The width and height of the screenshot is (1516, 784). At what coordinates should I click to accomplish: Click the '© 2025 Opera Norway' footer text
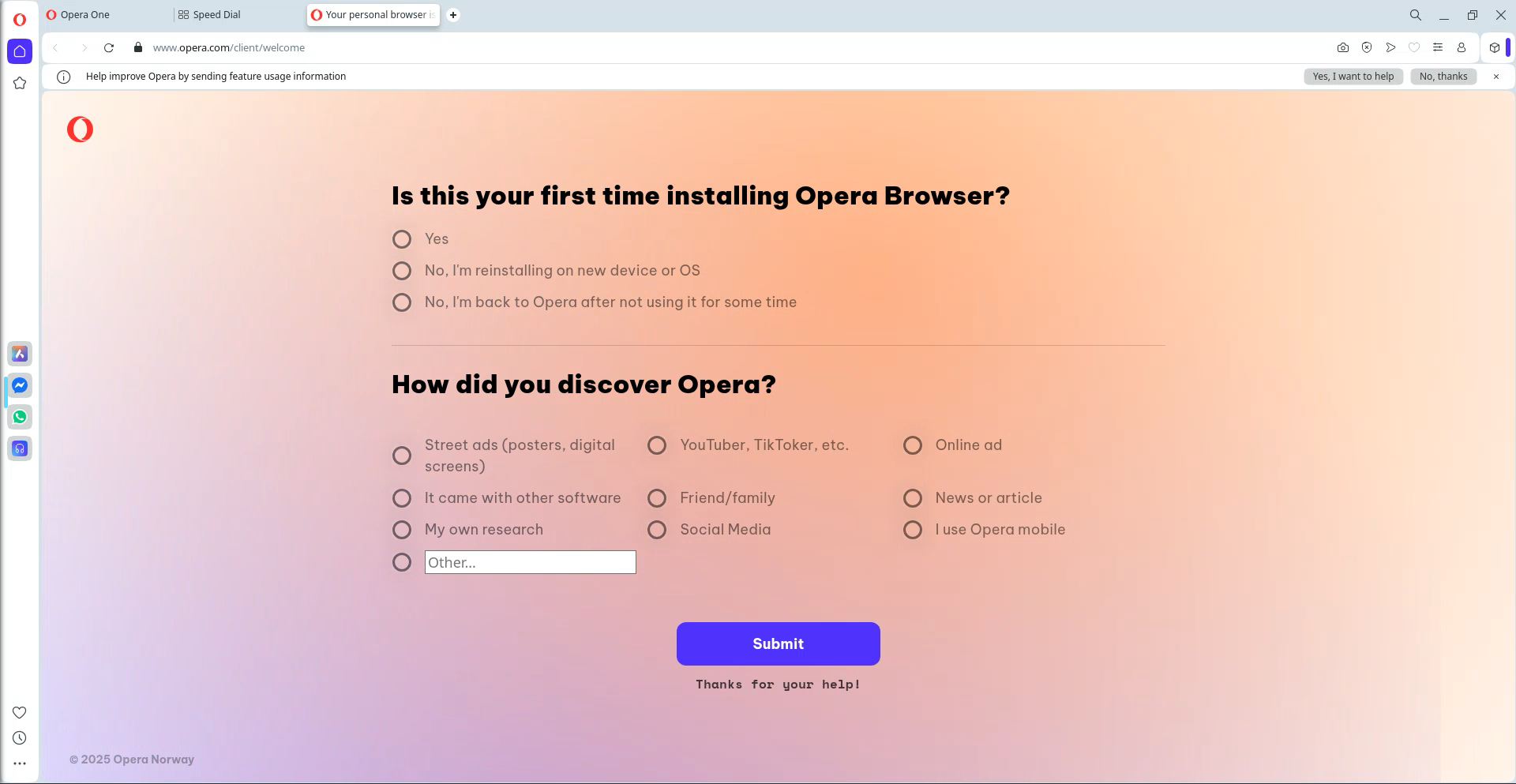tap(132, 760)
